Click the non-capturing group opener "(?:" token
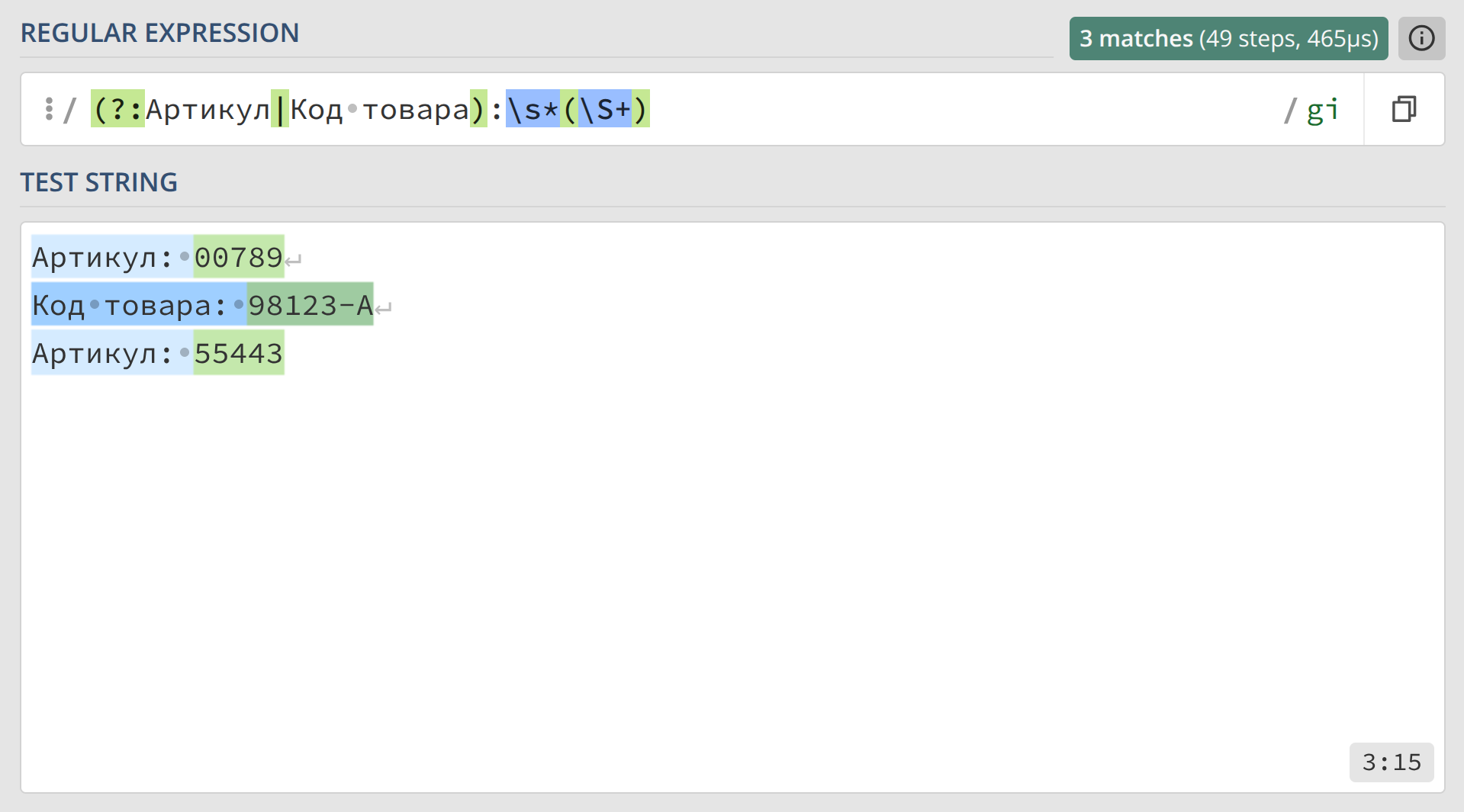Image resolution: width=1464 pixels, height=812 pixels. pos(117,109)
